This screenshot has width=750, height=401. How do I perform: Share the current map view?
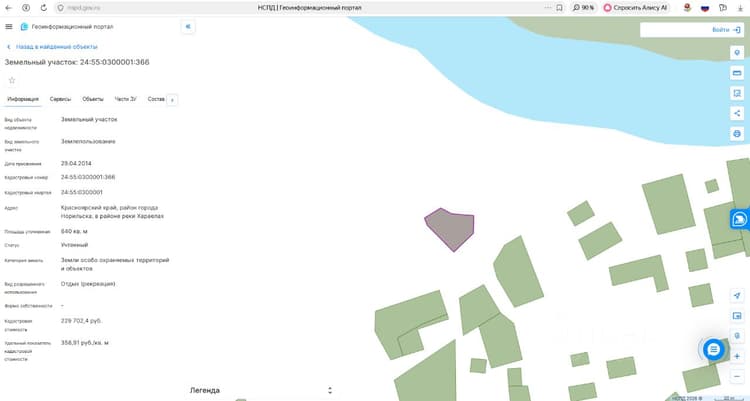[737, 113]
